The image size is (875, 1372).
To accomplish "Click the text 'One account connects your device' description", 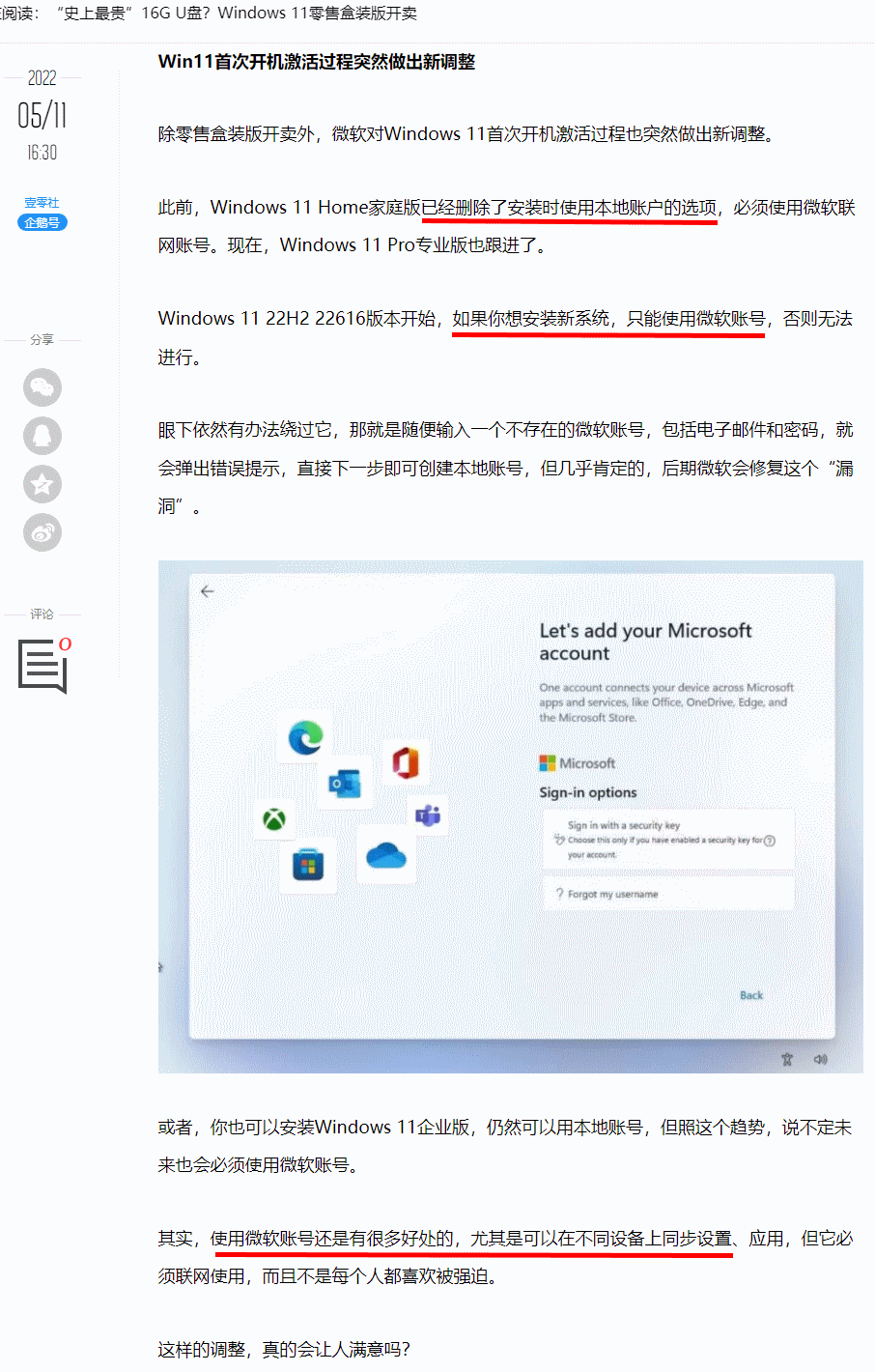I will [x=666, y=702].
